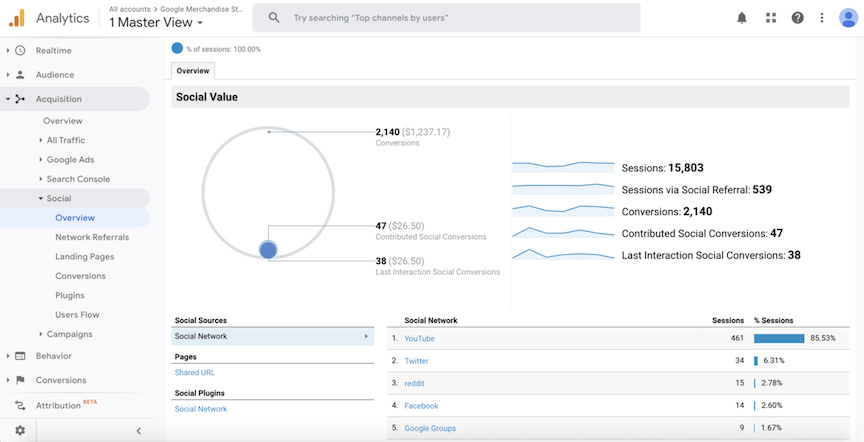Collapse the Acquisition section arrow
This screenshot has width=864, height=442.
pyautogui.click(x=8, y=99)
